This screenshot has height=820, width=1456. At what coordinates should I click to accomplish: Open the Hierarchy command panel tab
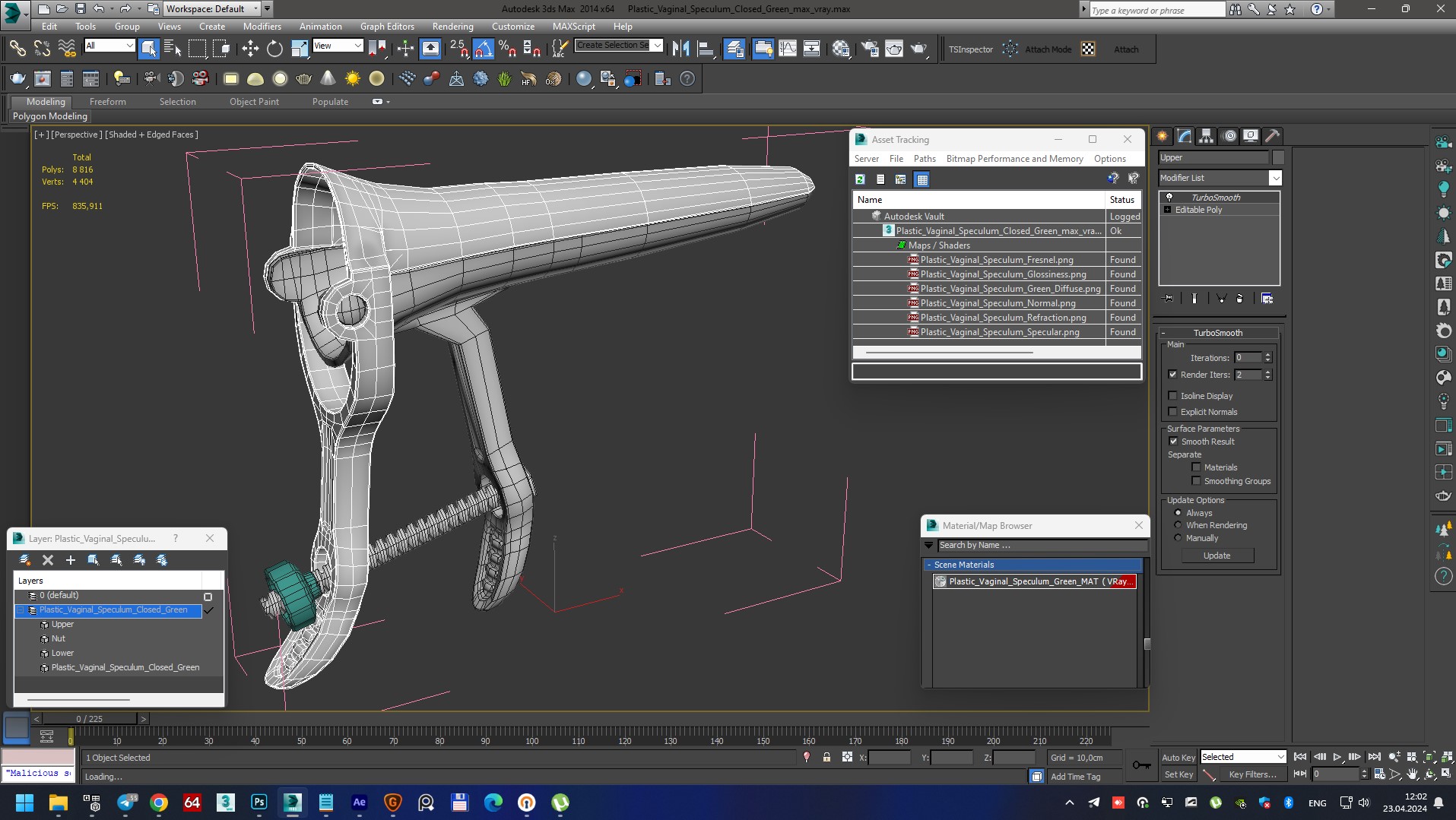coord(1207,136)
